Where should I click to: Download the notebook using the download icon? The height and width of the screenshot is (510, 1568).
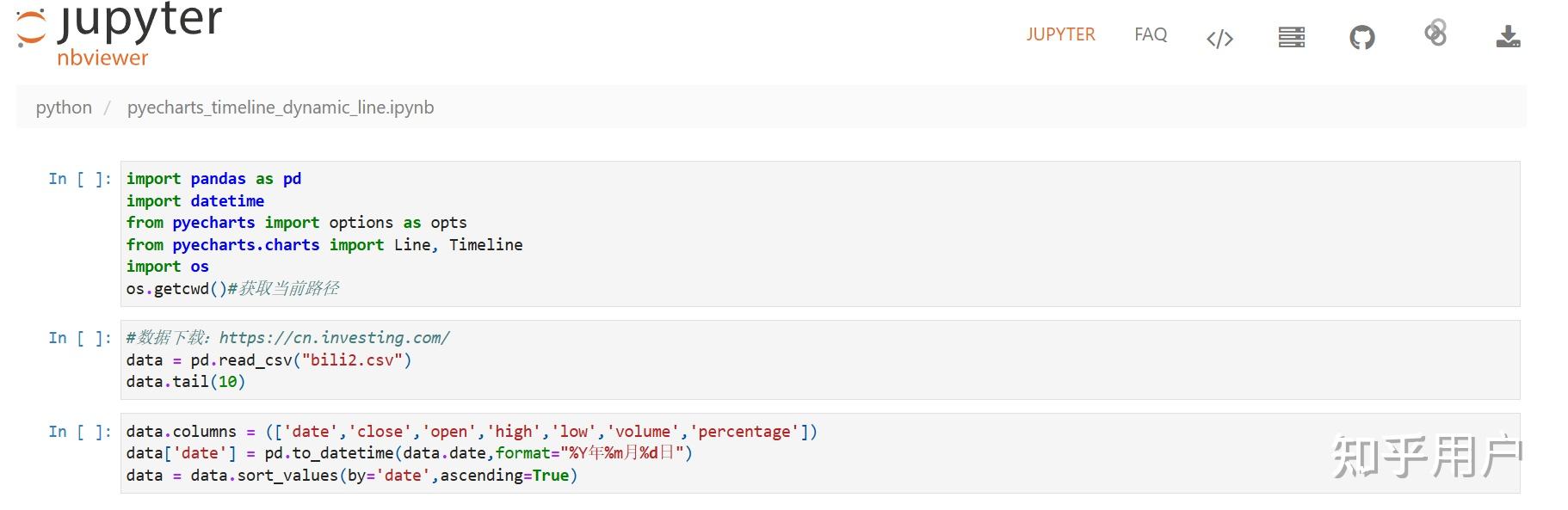pos(1508,36)
